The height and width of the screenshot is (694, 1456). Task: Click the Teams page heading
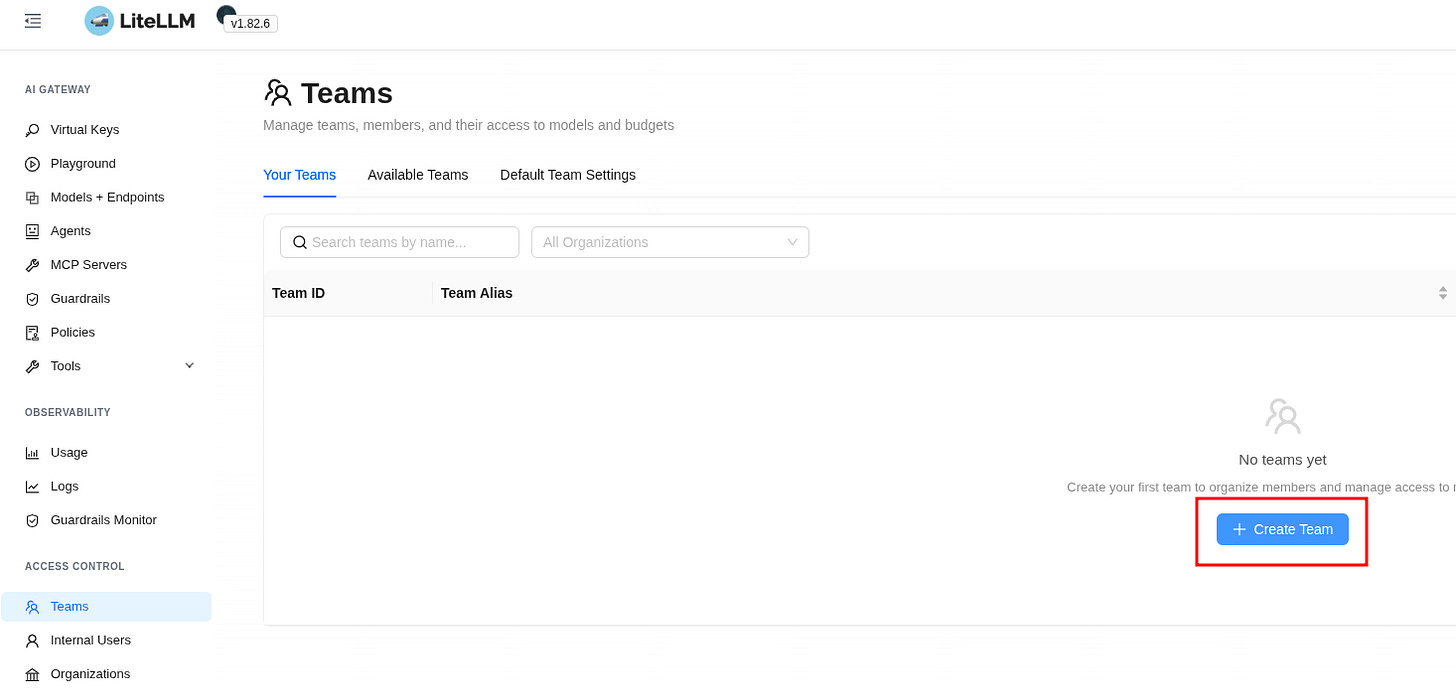tap(346, 93)
